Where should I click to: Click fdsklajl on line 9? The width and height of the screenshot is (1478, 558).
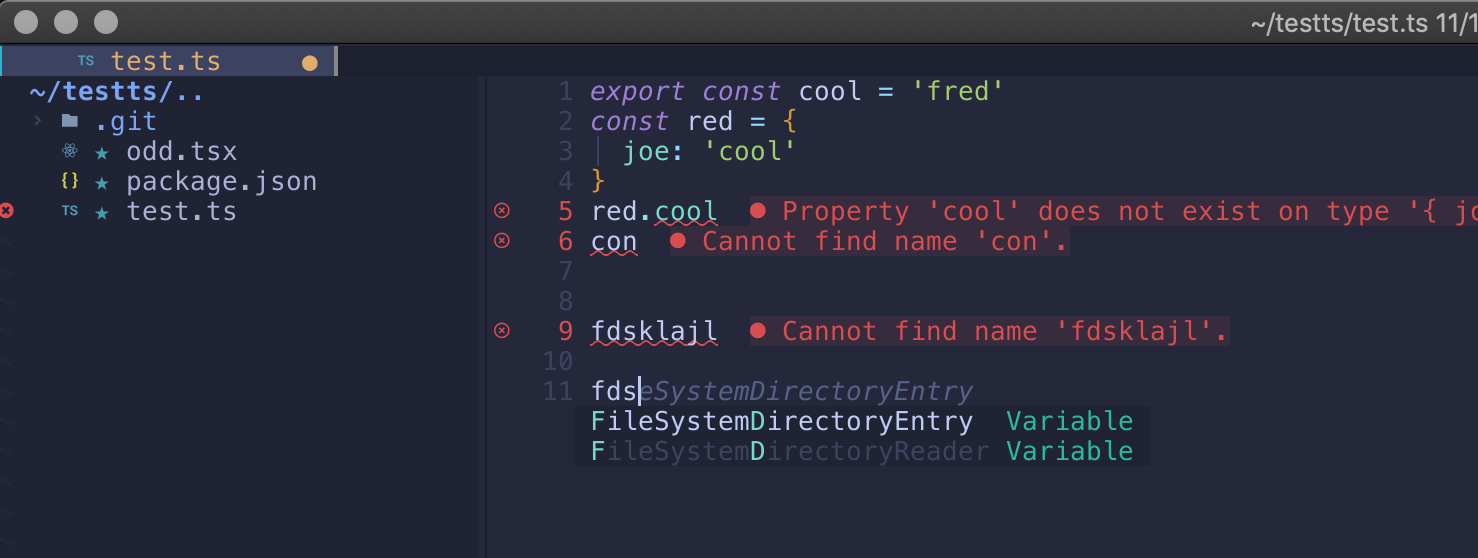pos(654,331)
